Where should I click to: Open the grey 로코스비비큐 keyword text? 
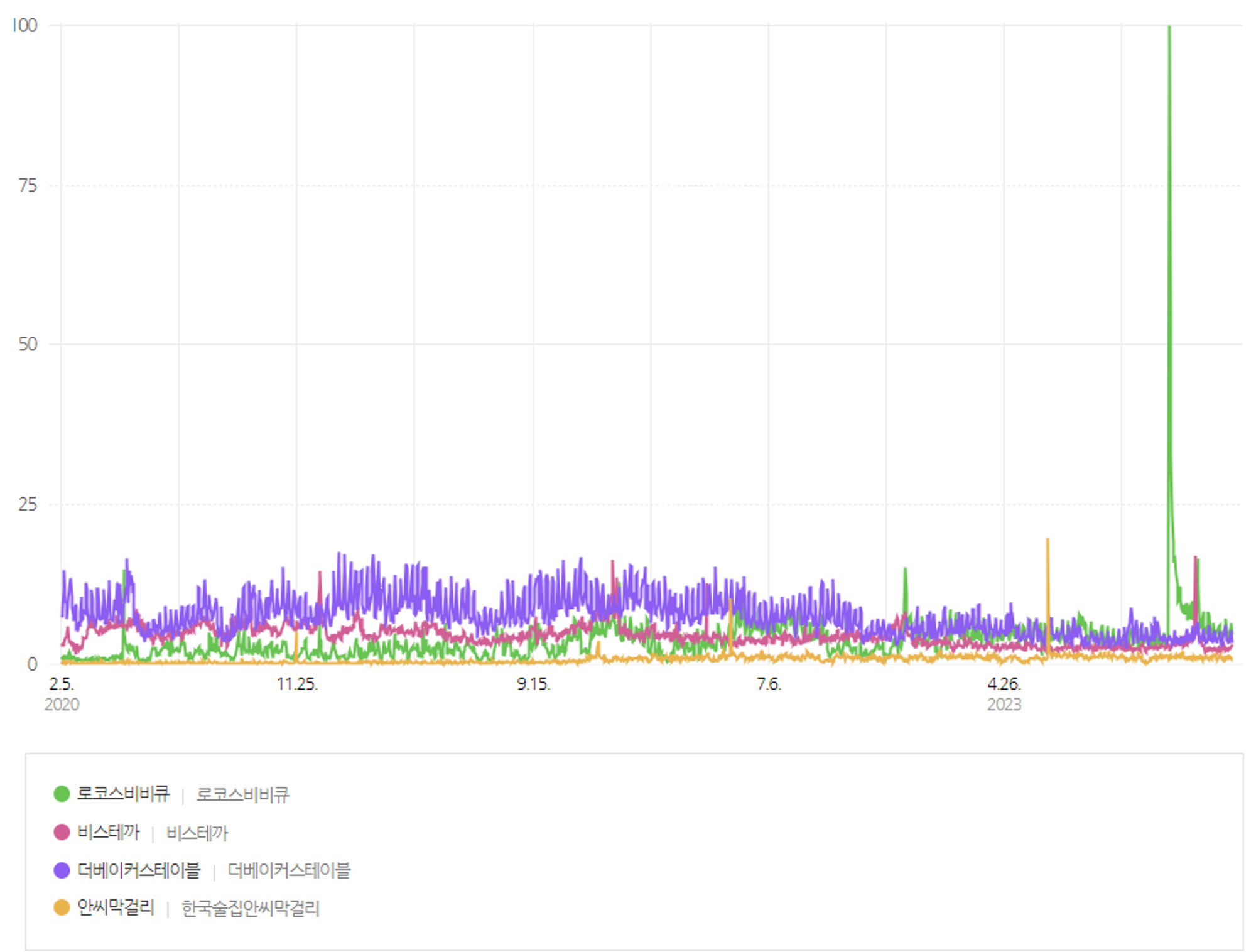(x=242, y=794)
